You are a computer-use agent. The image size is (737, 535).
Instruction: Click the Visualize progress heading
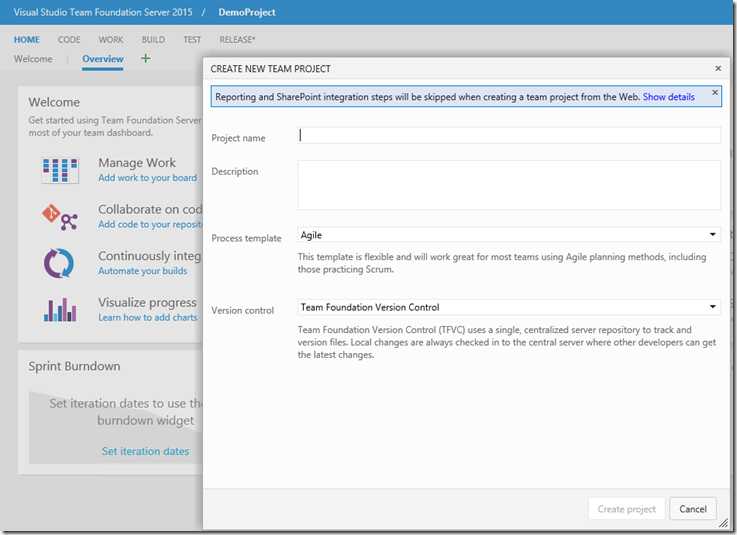(x=148, y=302)
